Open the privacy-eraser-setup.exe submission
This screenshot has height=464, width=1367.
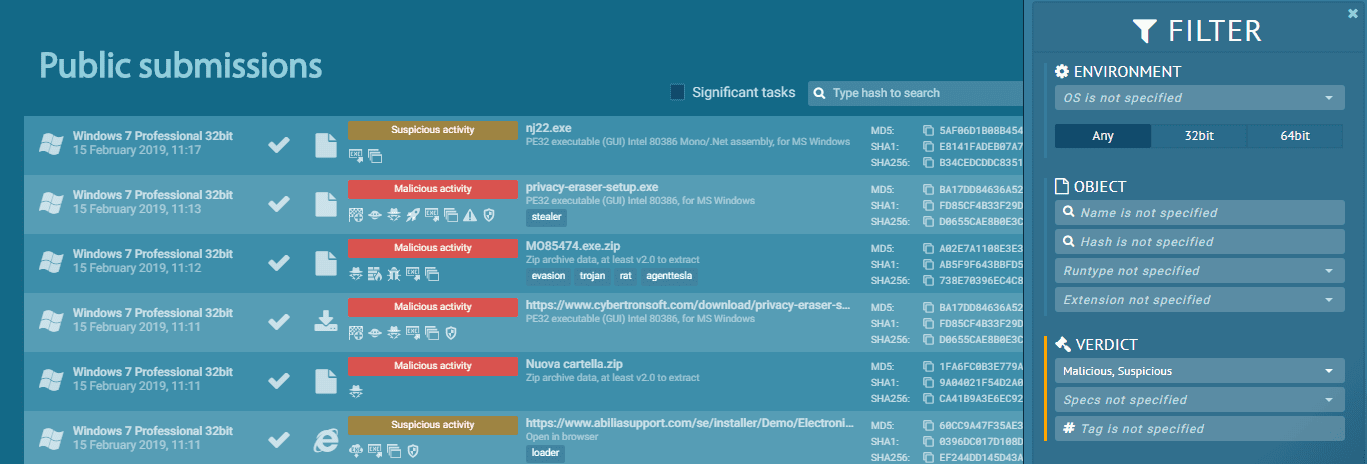[x=592, y=187]
